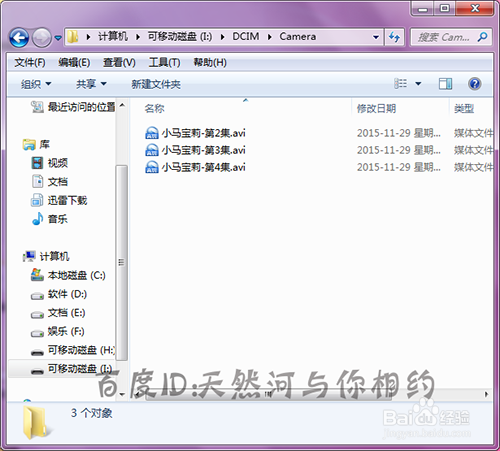The image size is (500, 451).
Task: Click the date cell of 第2集.avi
Action: coord(399,133)
